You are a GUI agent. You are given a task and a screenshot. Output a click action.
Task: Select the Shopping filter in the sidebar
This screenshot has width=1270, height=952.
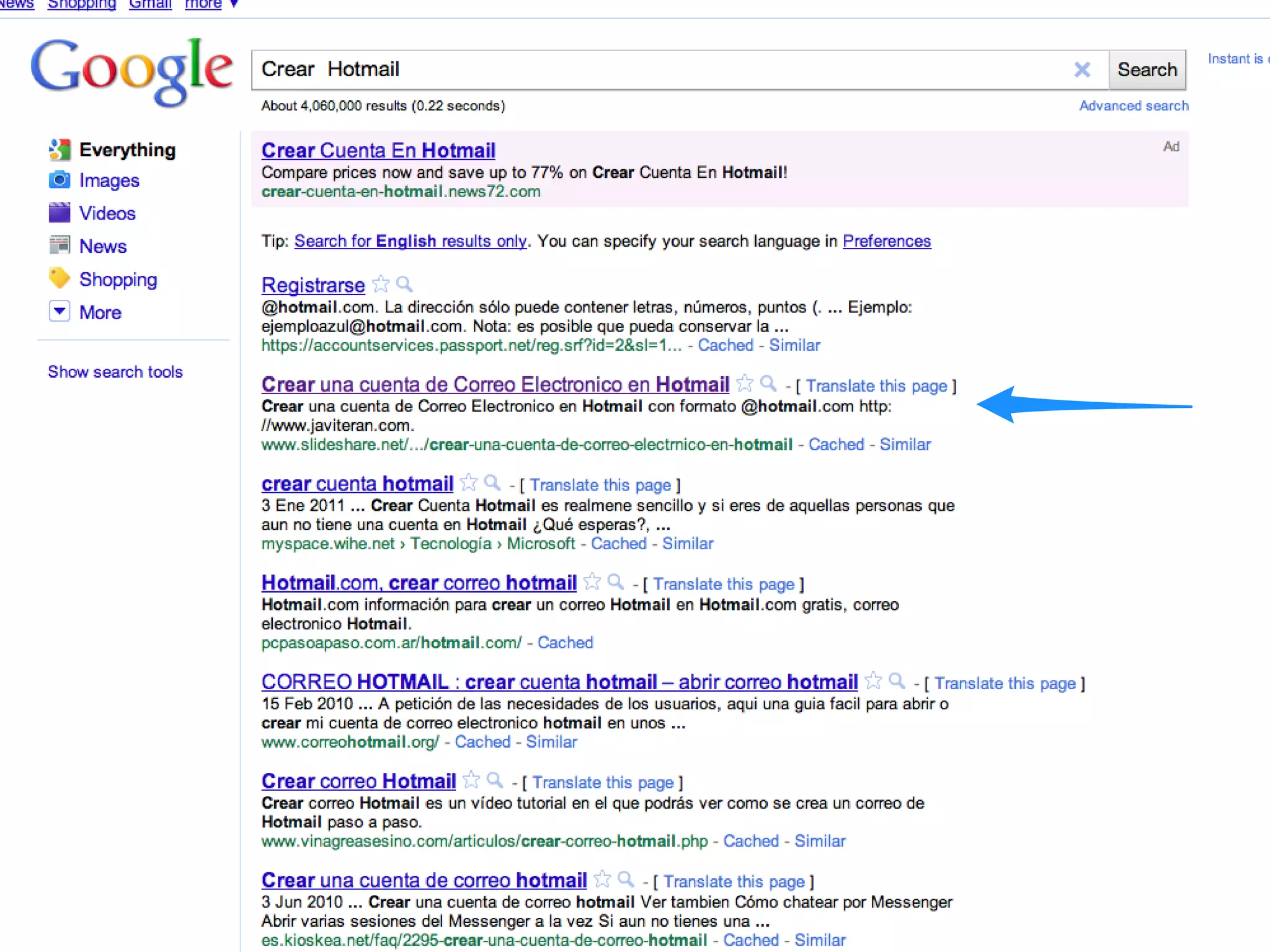118,280
